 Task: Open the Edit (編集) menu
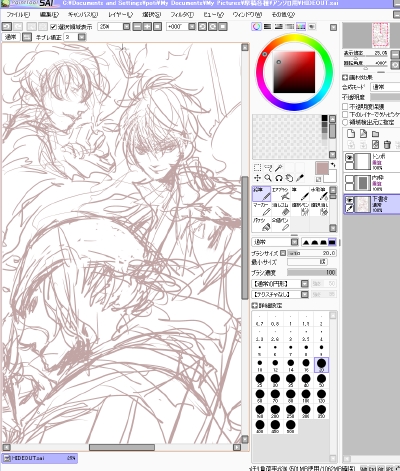pos(49,15)
